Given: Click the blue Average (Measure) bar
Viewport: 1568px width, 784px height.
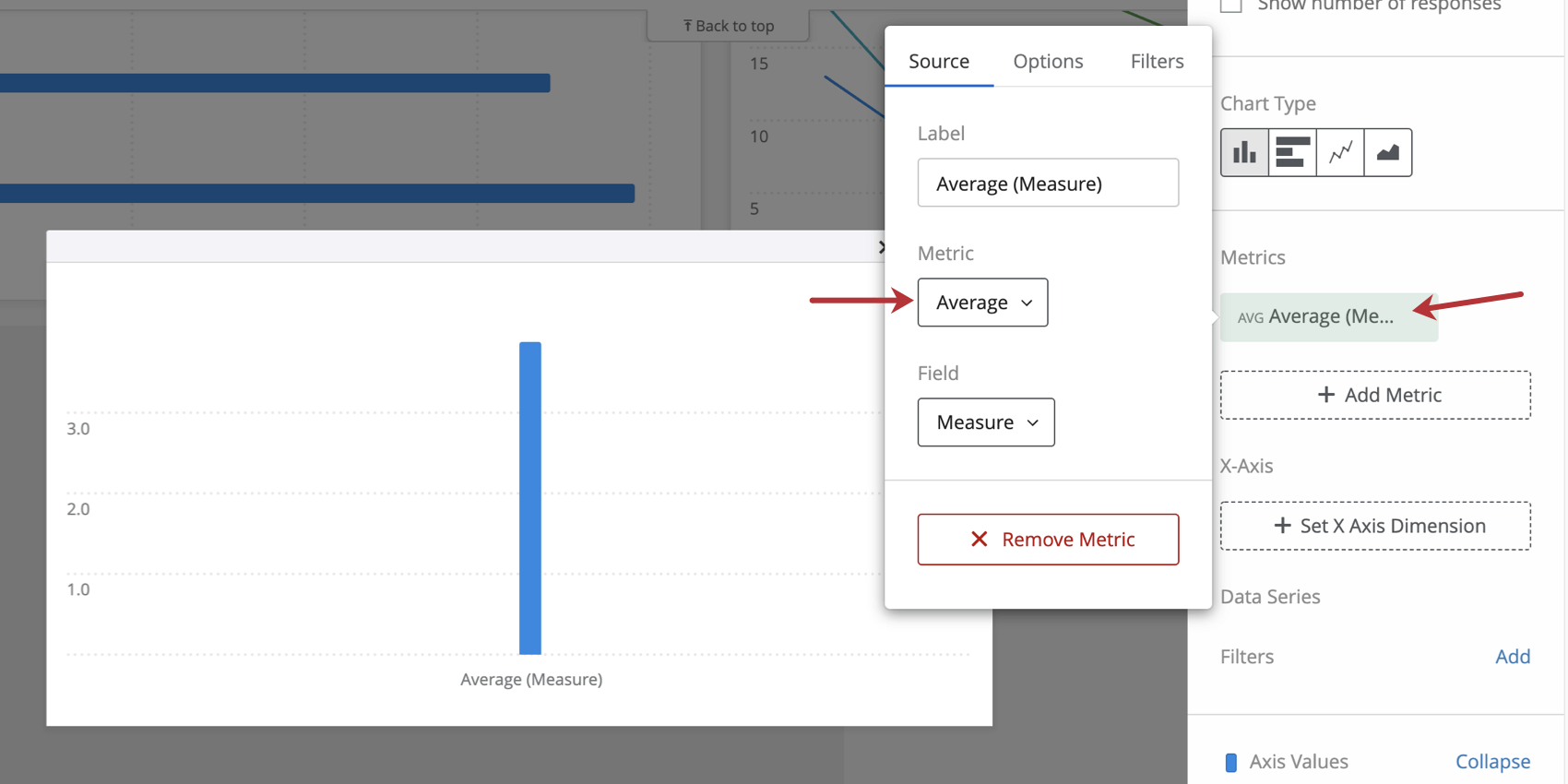Looking at the screenshot, I should click(x=530, y=498).
